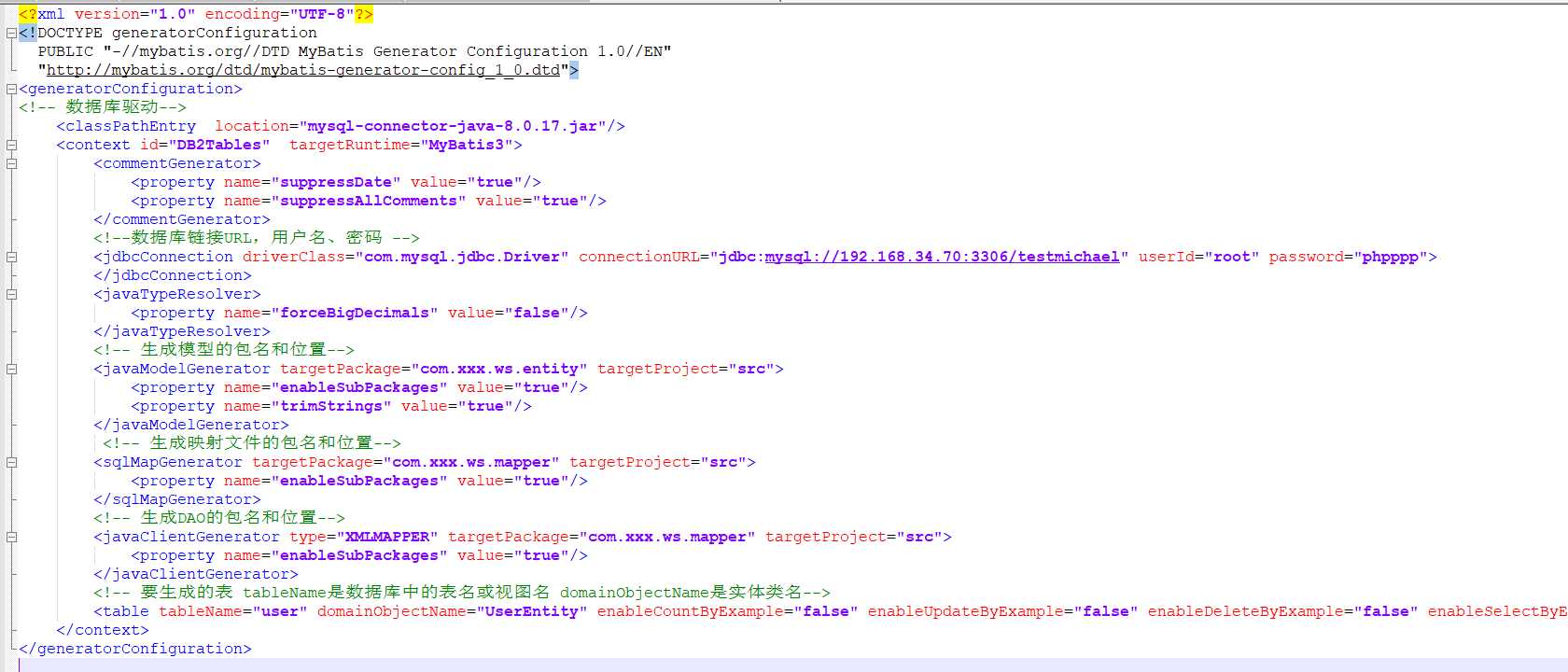Collapse the DOCTYPE declaration fold marker

(x=11, y=33)
